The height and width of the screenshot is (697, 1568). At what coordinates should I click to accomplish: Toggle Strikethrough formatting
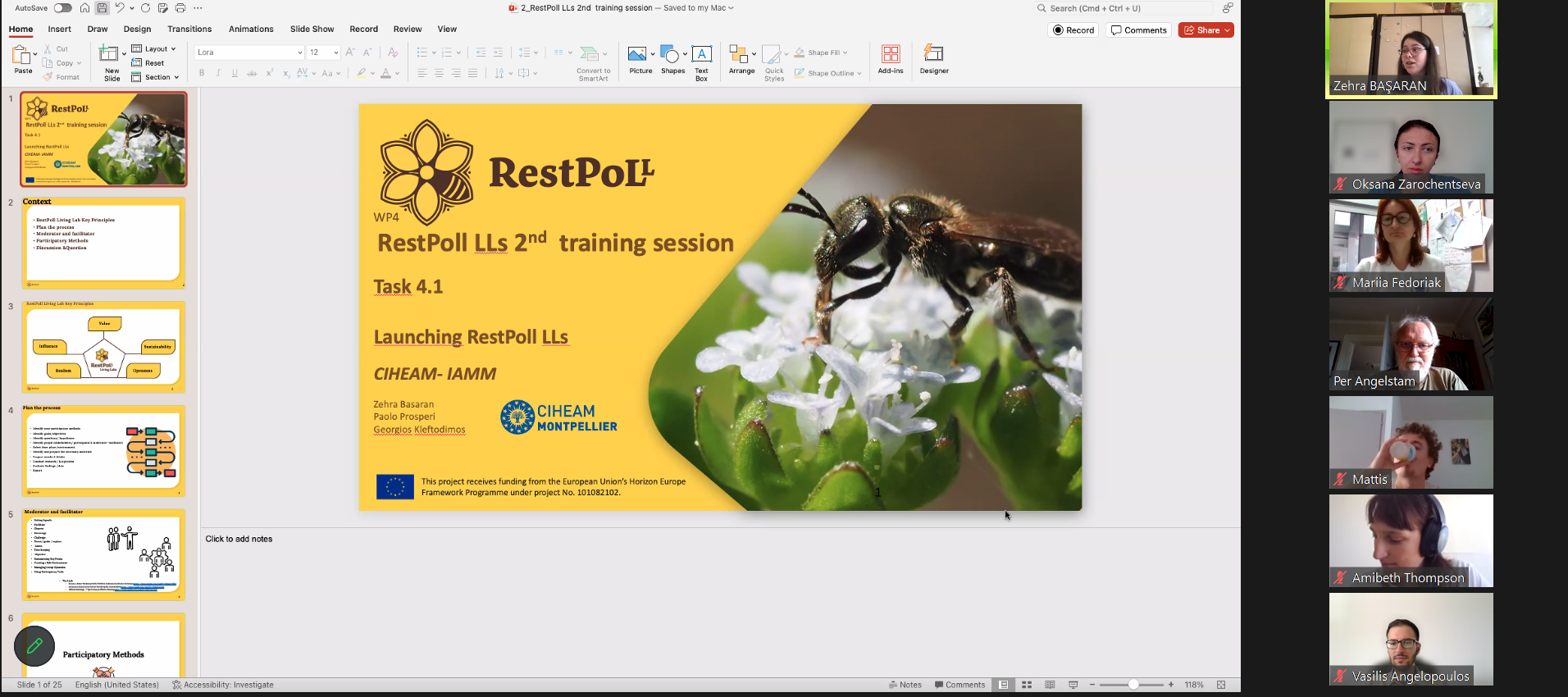pos(252,73)
